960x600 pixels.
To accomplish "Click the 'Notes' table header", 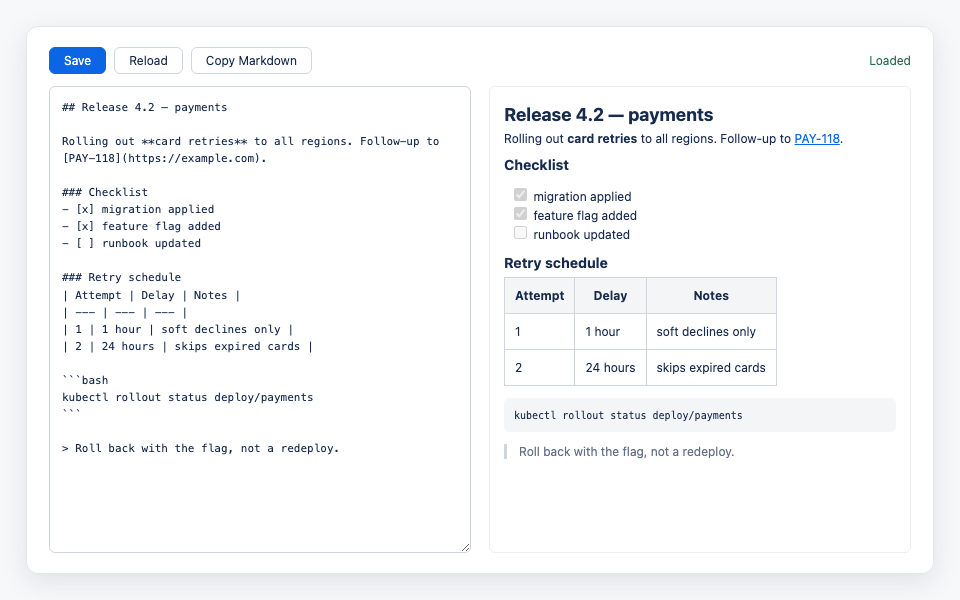I will [711, 296].
